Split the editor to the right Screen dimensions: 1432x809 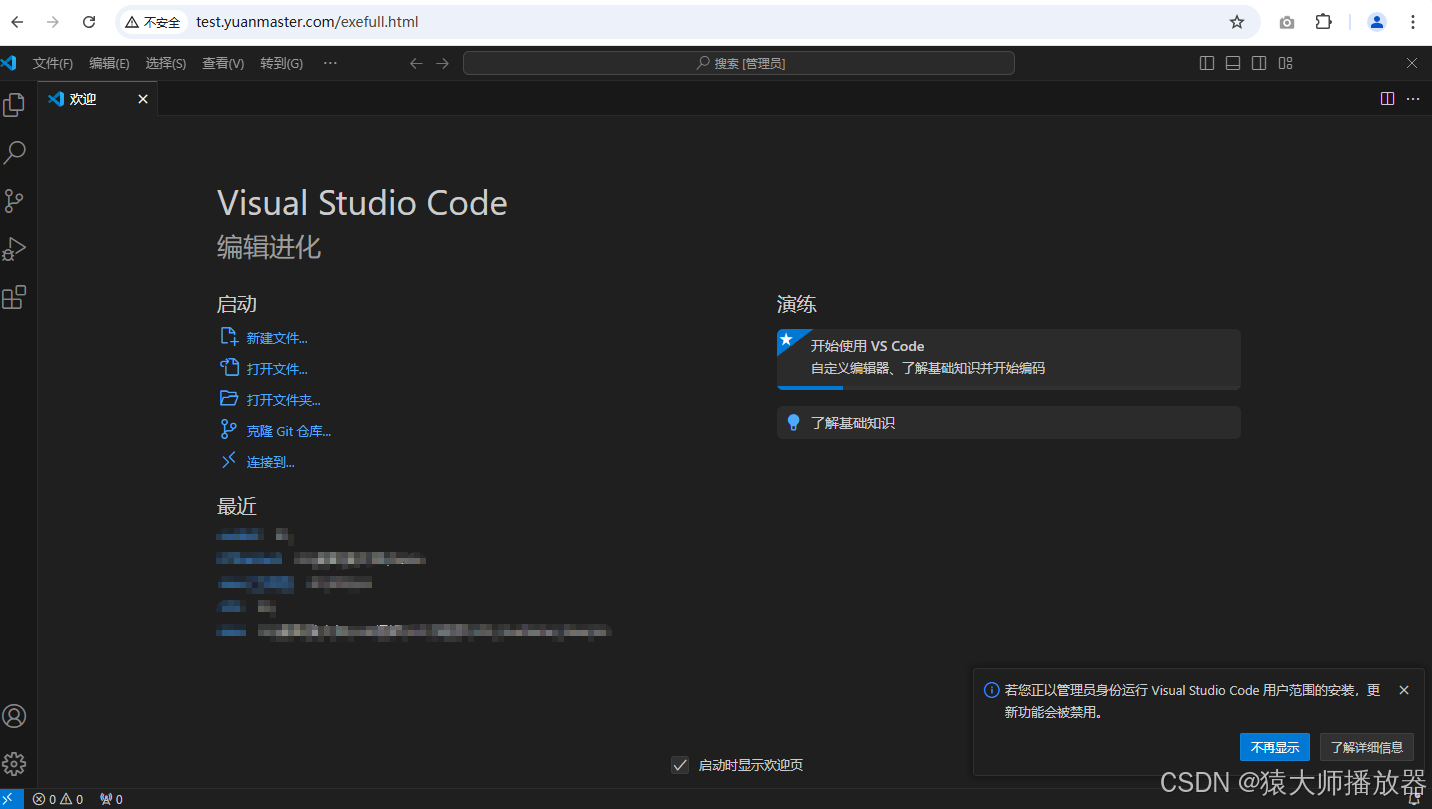(1387, 99)
